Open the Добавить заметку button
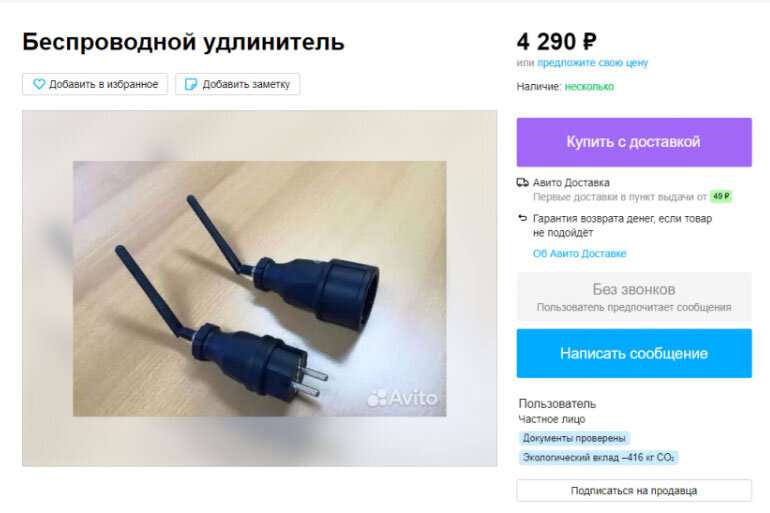Image resolution: width=770 pixels, height=513 pixels. pos(238,84)
